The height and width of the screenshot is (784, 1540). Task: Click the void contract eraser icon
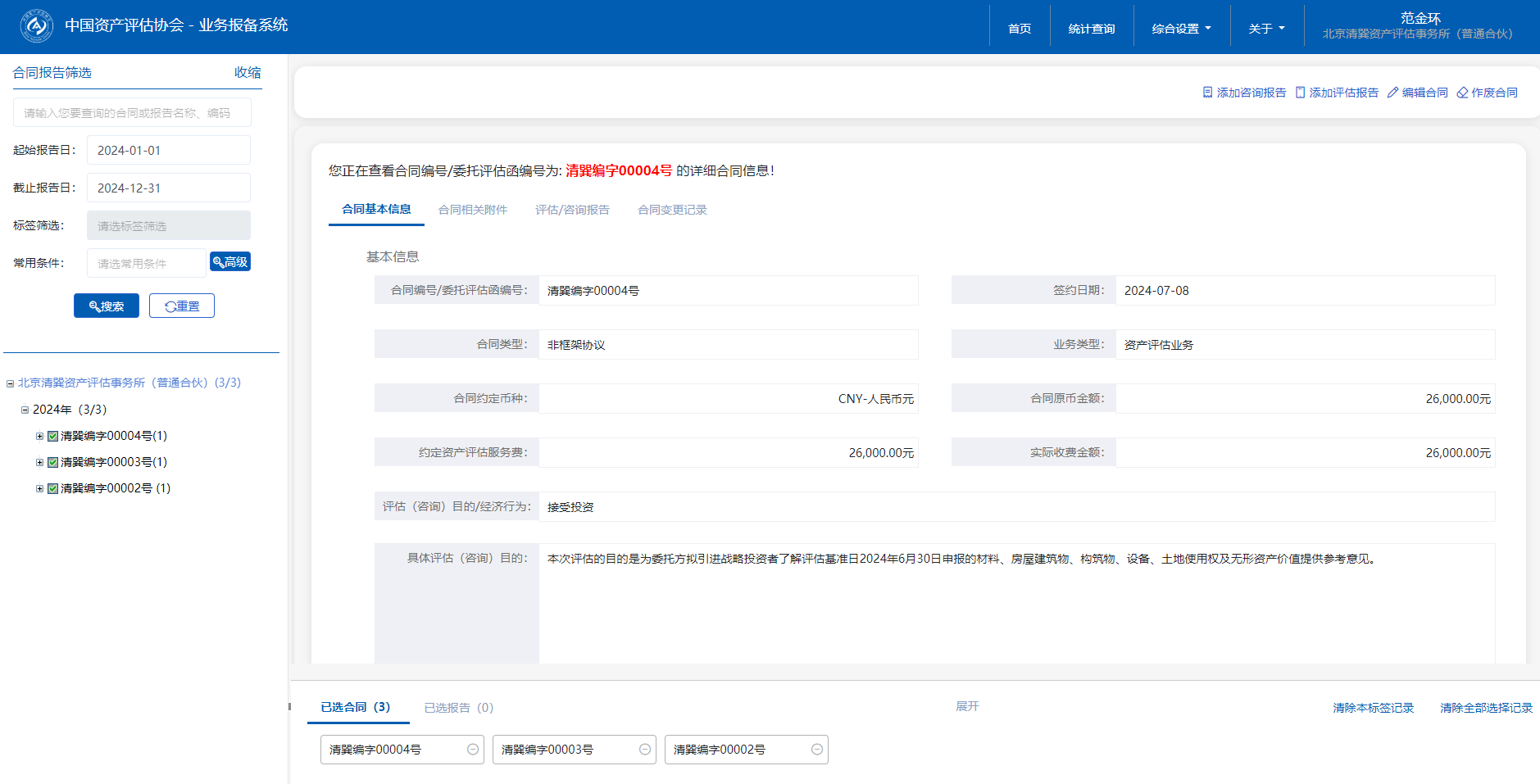pyautogui.click(x=1462, y=93)
